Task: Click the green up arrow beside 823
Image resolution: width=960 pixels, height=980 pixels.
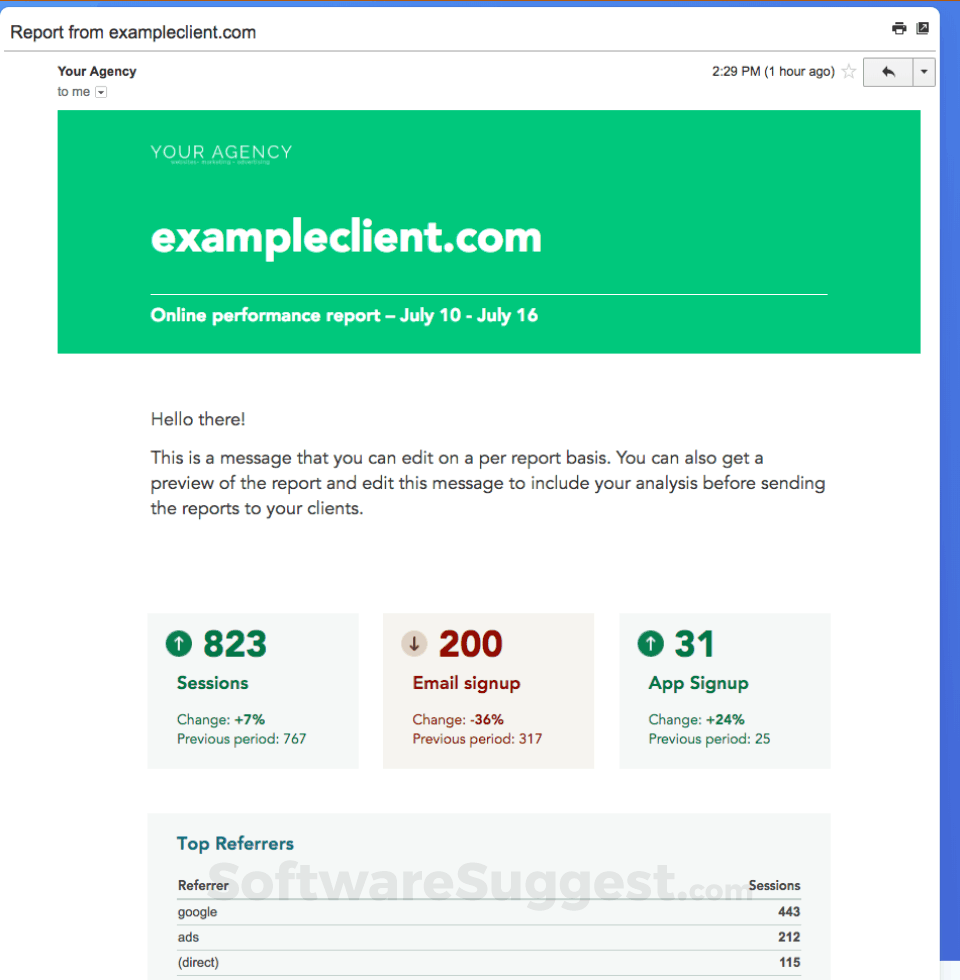Action: pyautogui.click(x=179, y=643)
